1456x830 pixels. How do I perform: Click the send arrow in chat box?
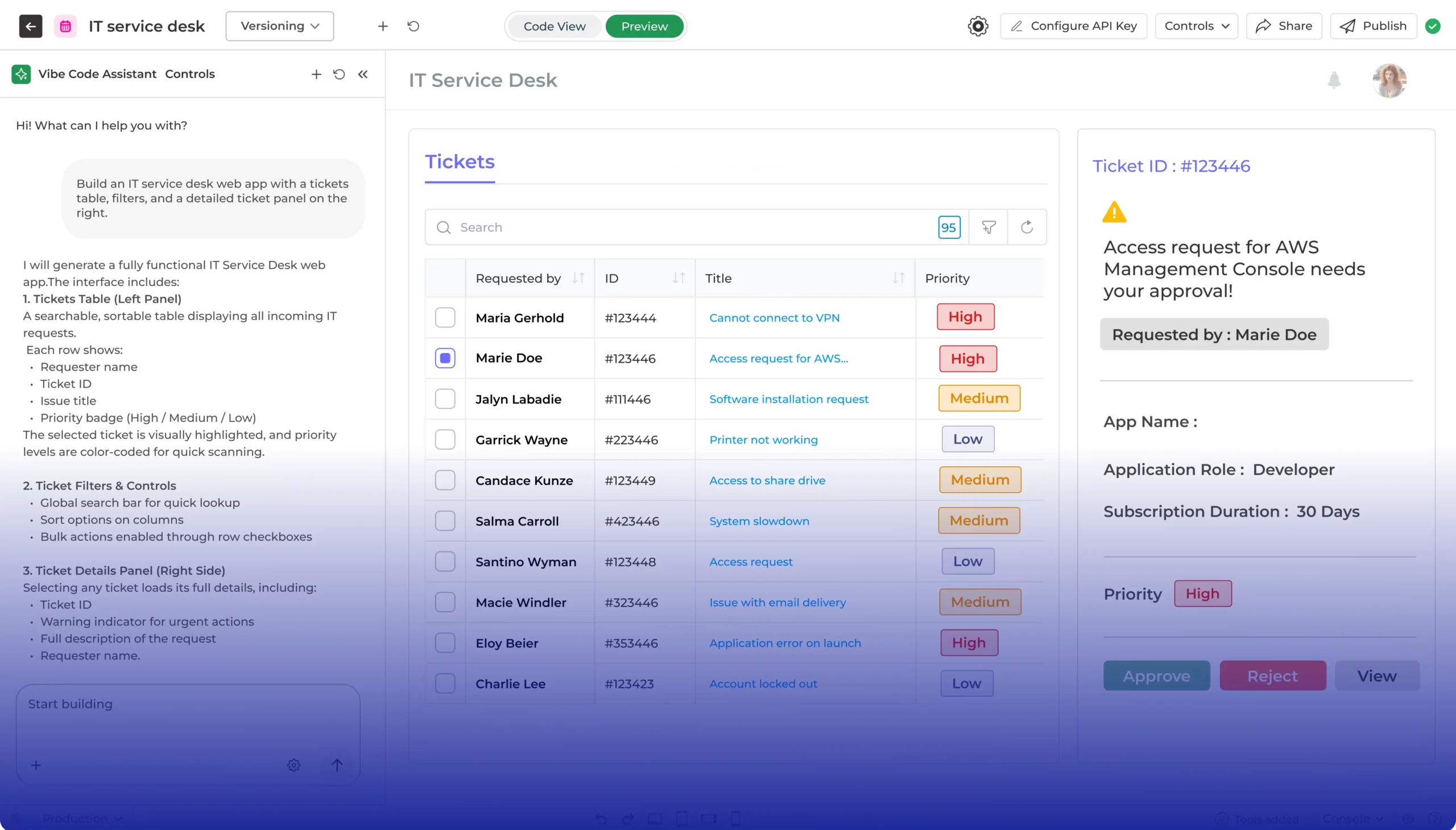coord(337,765)
